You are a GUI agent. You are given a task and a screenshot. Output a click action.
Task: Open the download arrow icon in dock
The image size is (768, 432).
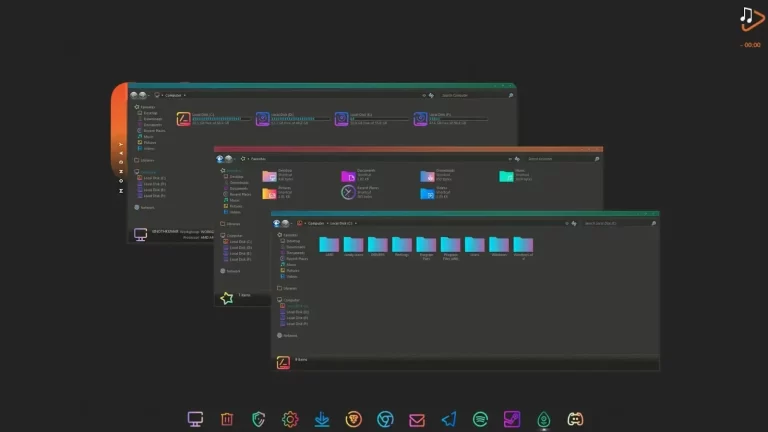point(322,419)
